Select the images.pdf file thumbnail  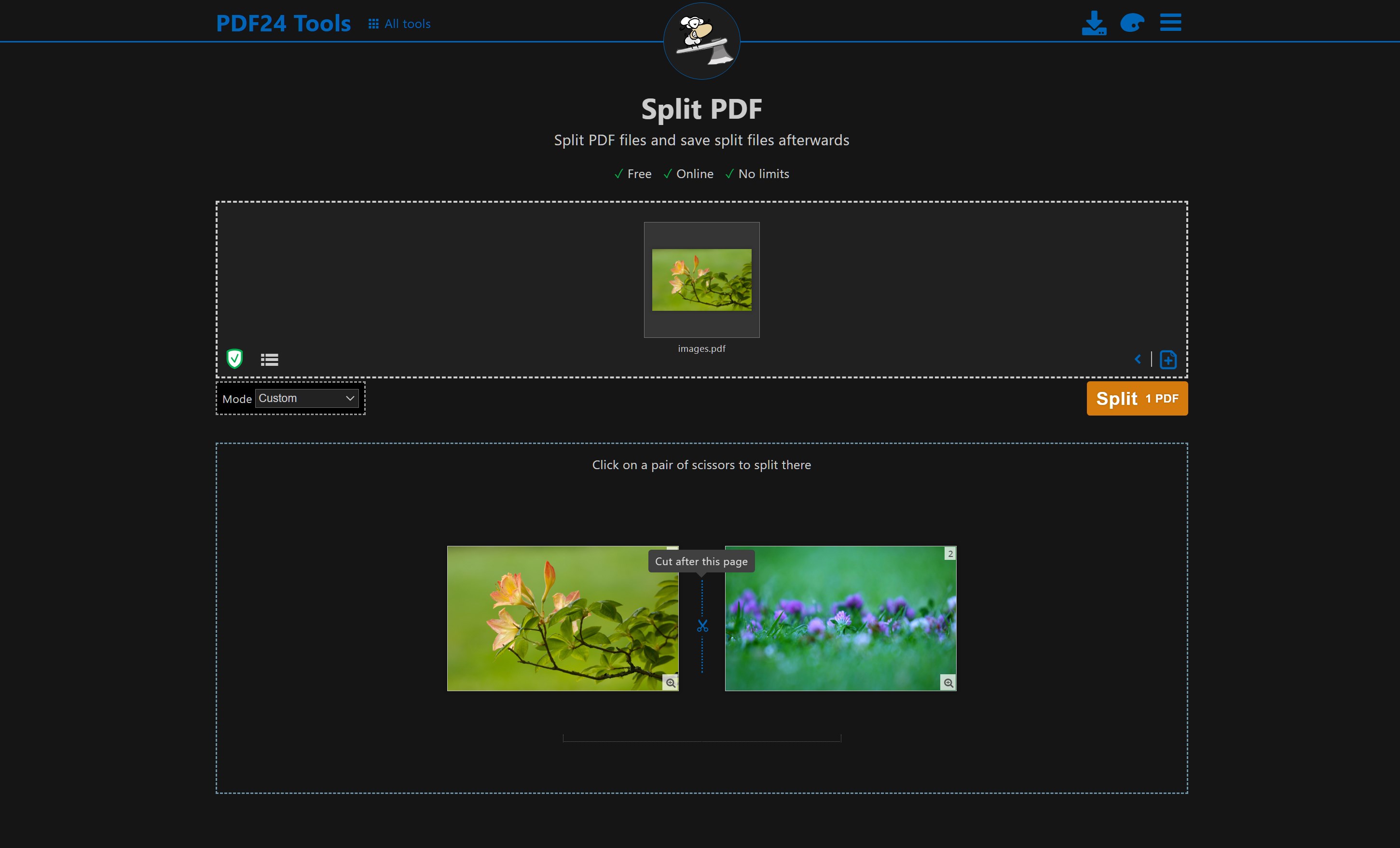(x=701, y=279)
